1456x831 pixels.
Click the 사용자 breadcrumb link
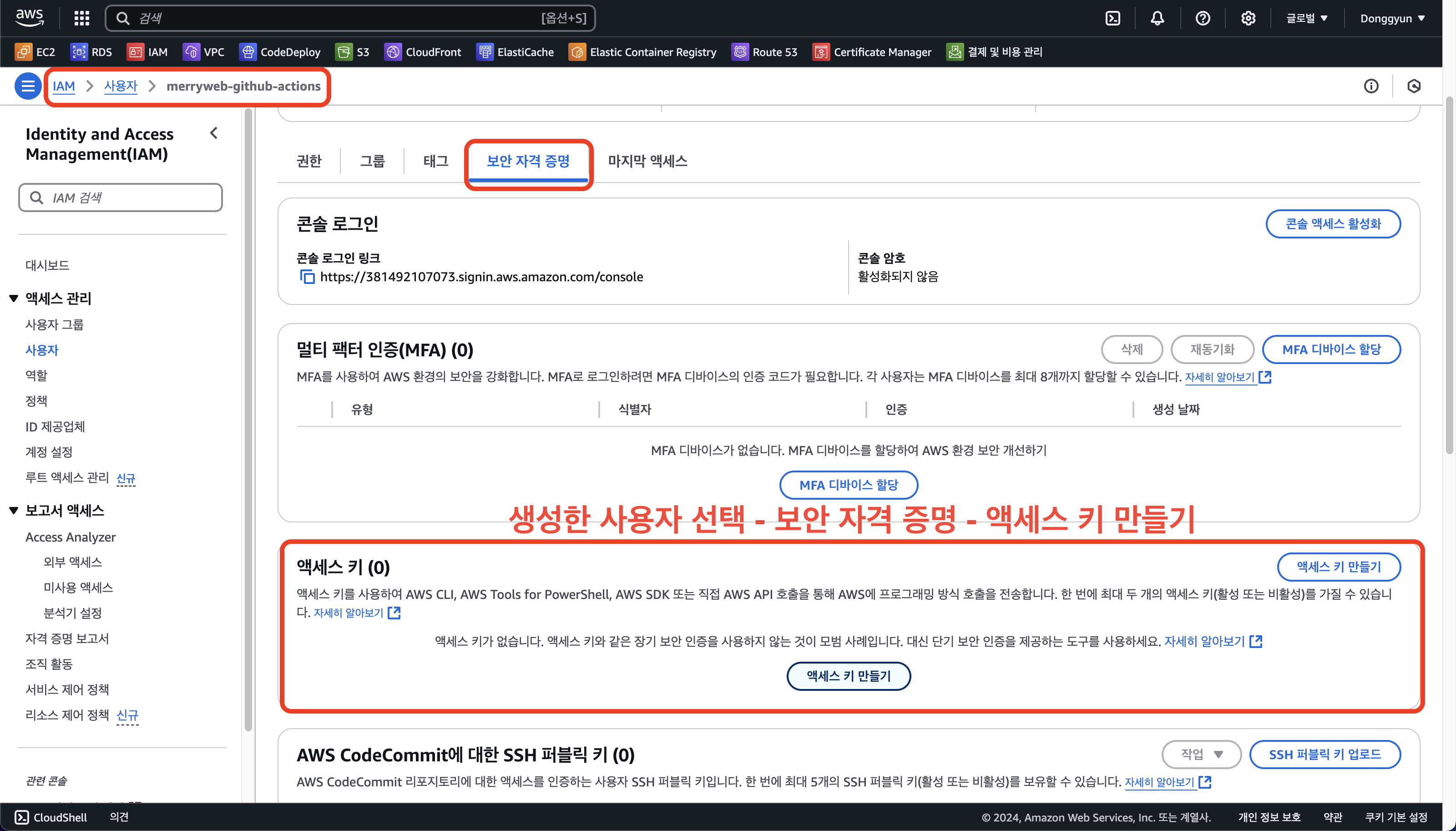(x=121, y=86)
